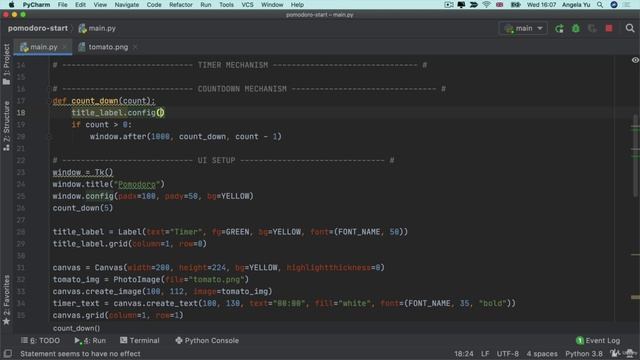Change file encoding UTF-8
The image size is (640, 360).
click(507, 354)
